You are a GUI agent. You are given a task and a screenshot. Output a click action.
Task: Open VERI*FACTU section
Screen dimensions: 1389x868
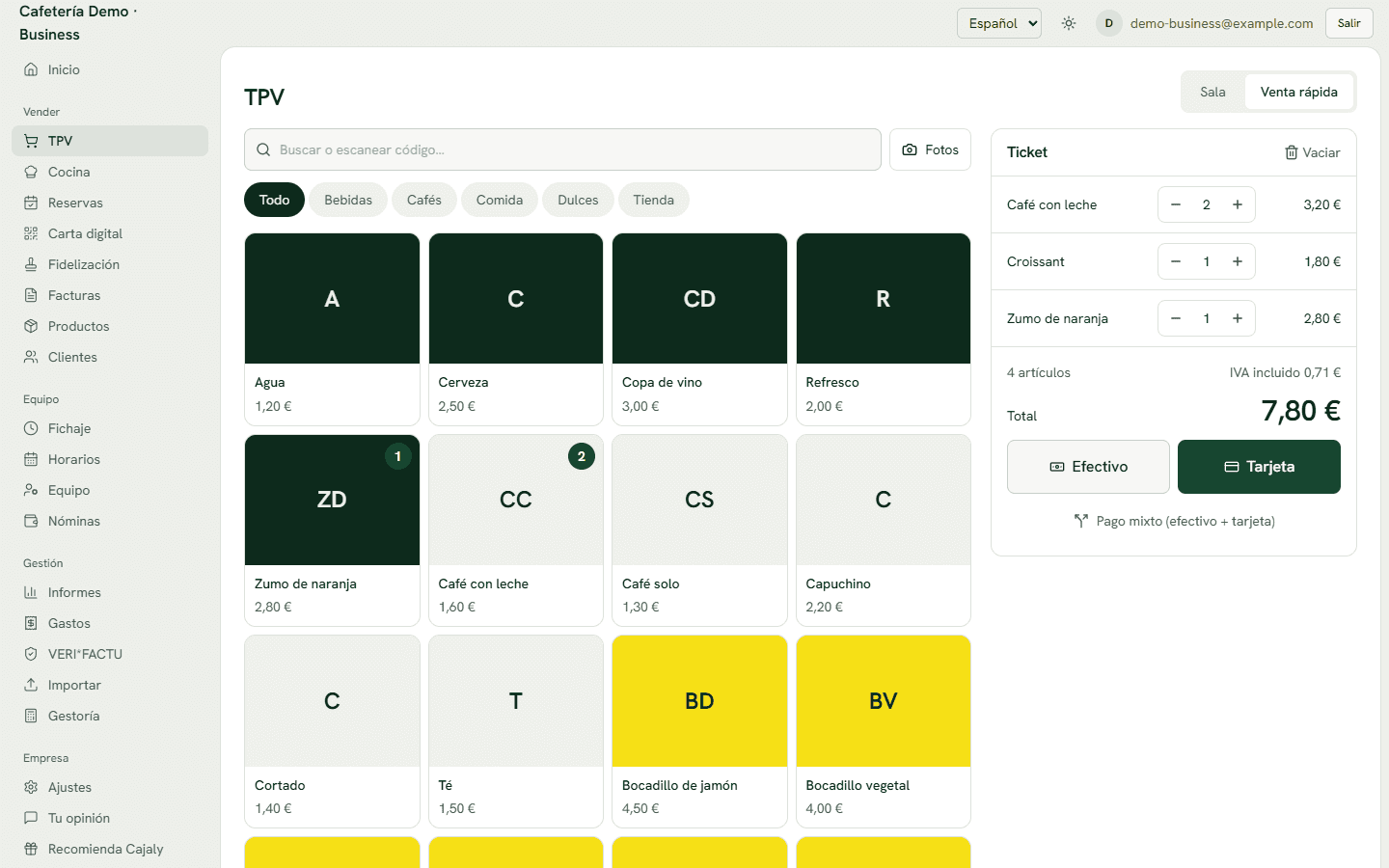(110, 654)
